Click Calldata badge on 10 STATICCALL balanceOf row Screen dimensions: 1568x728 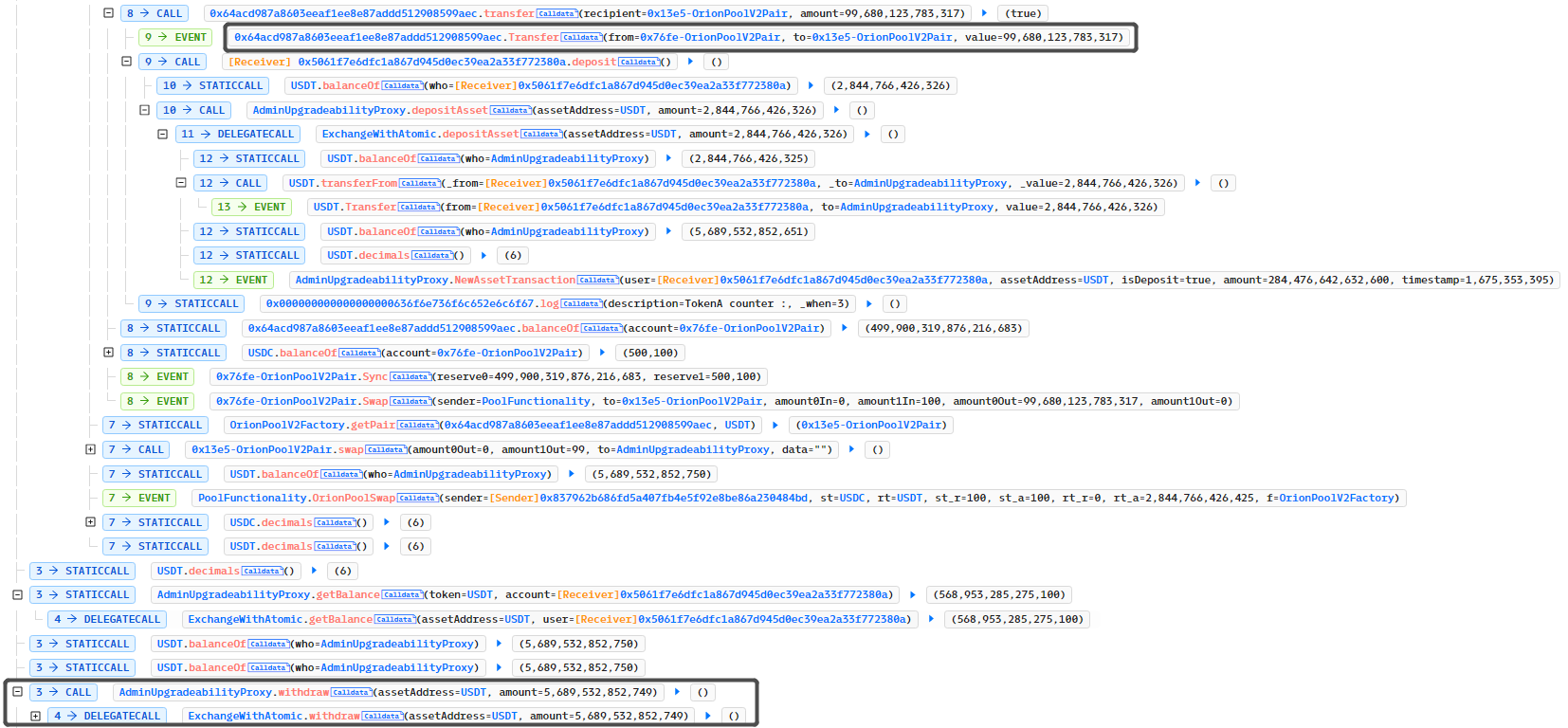point(402,86)
